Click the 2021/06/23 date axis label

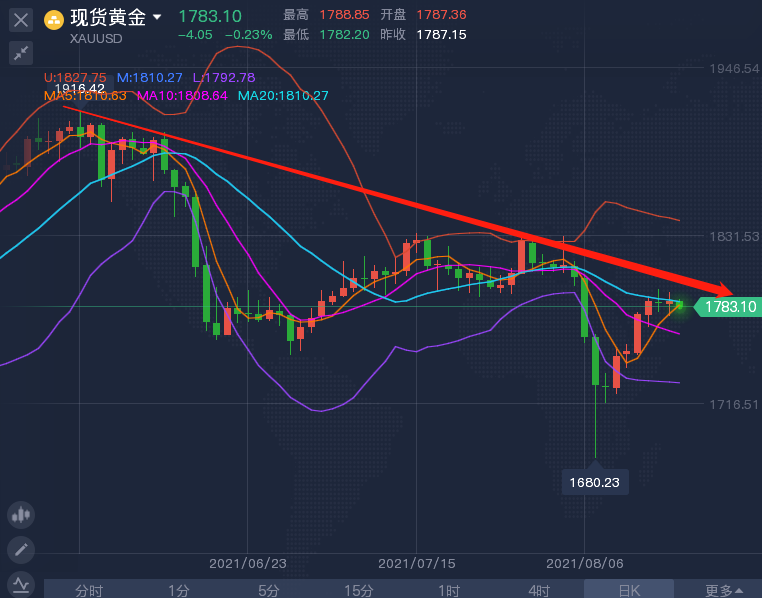coord(248,564)
